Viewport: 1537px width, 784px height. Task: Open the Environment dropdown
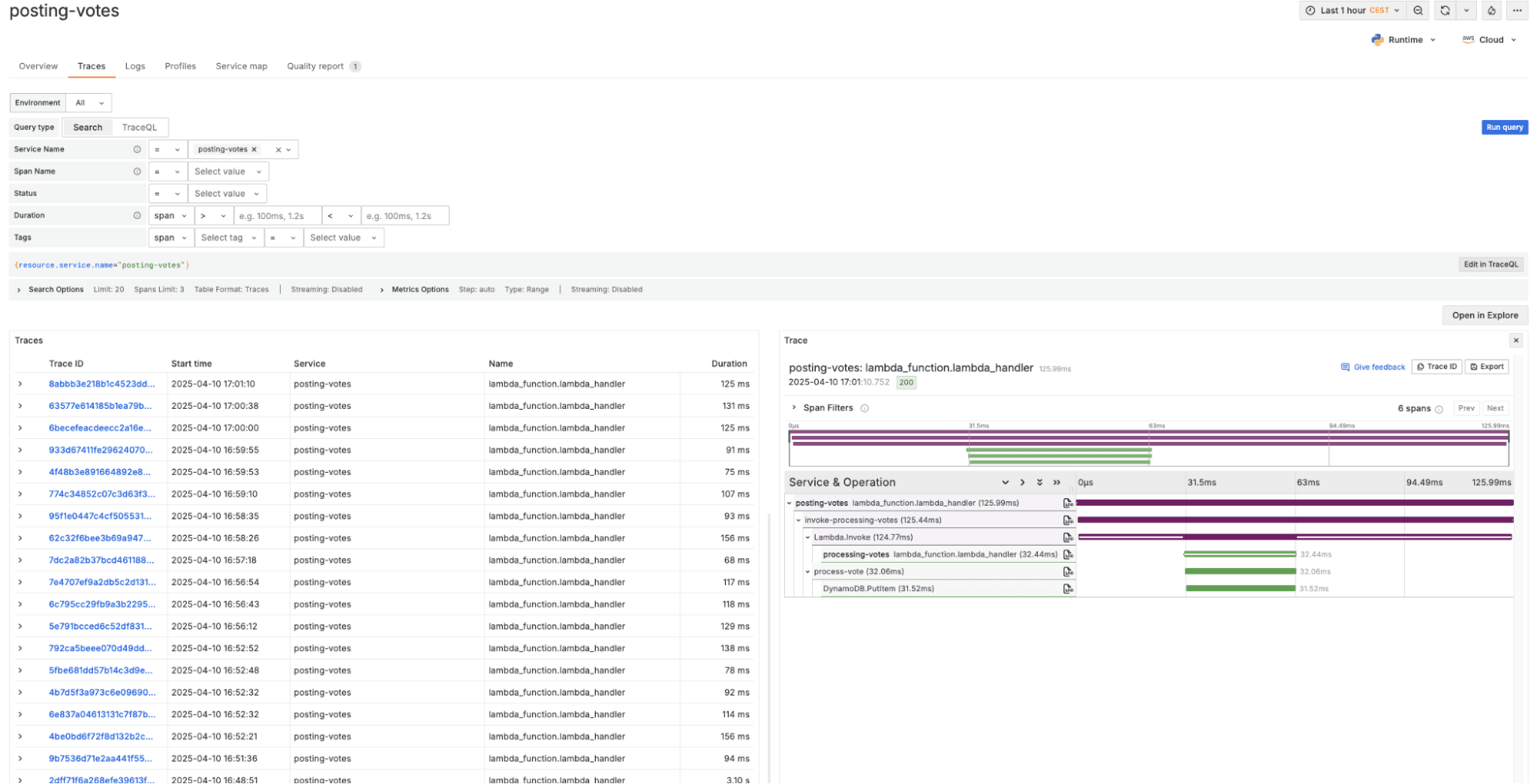pyautogui.click(x=88, y=102)
